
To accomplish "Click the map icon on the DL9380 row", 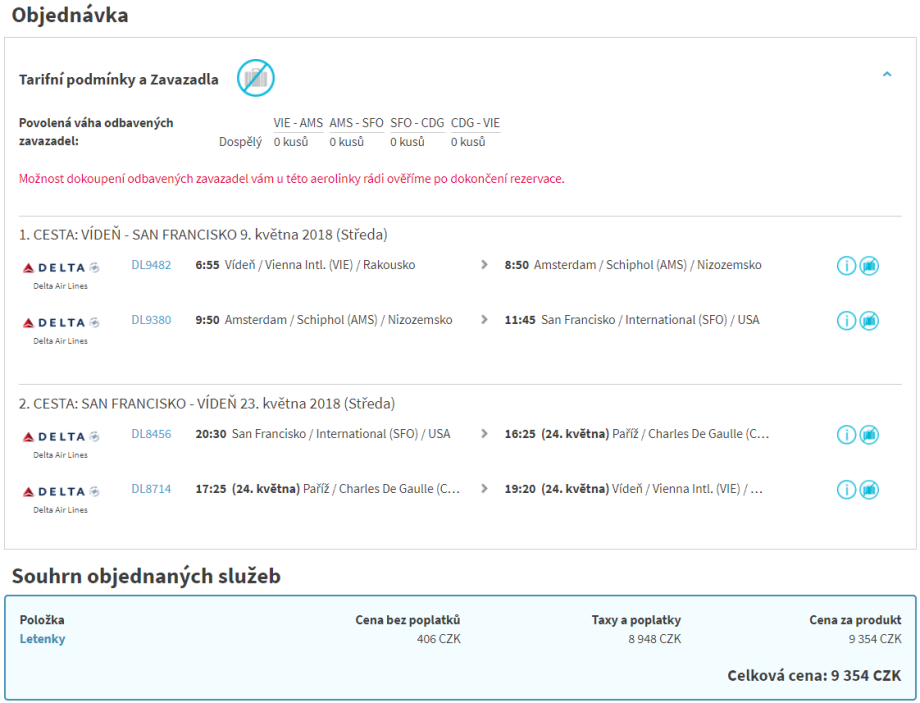I will tap(869, 321).
